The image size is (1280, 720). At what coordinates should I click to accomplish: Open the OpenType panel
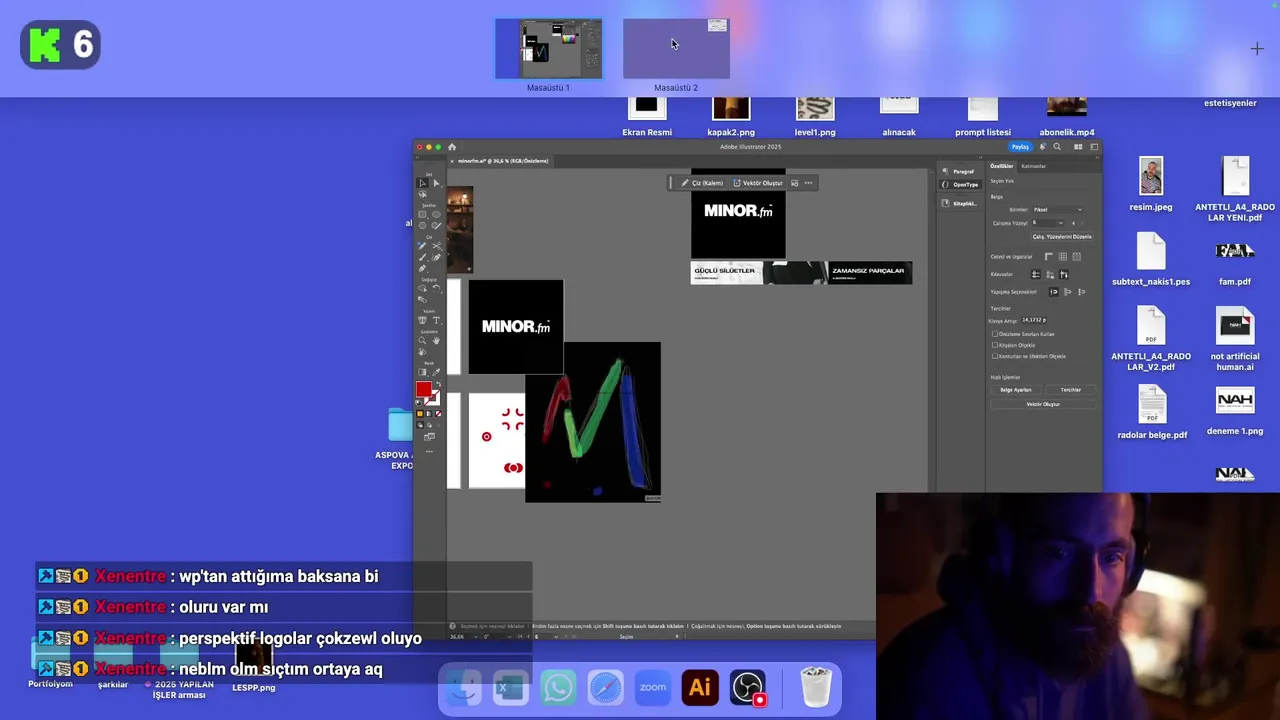point(960,185)
